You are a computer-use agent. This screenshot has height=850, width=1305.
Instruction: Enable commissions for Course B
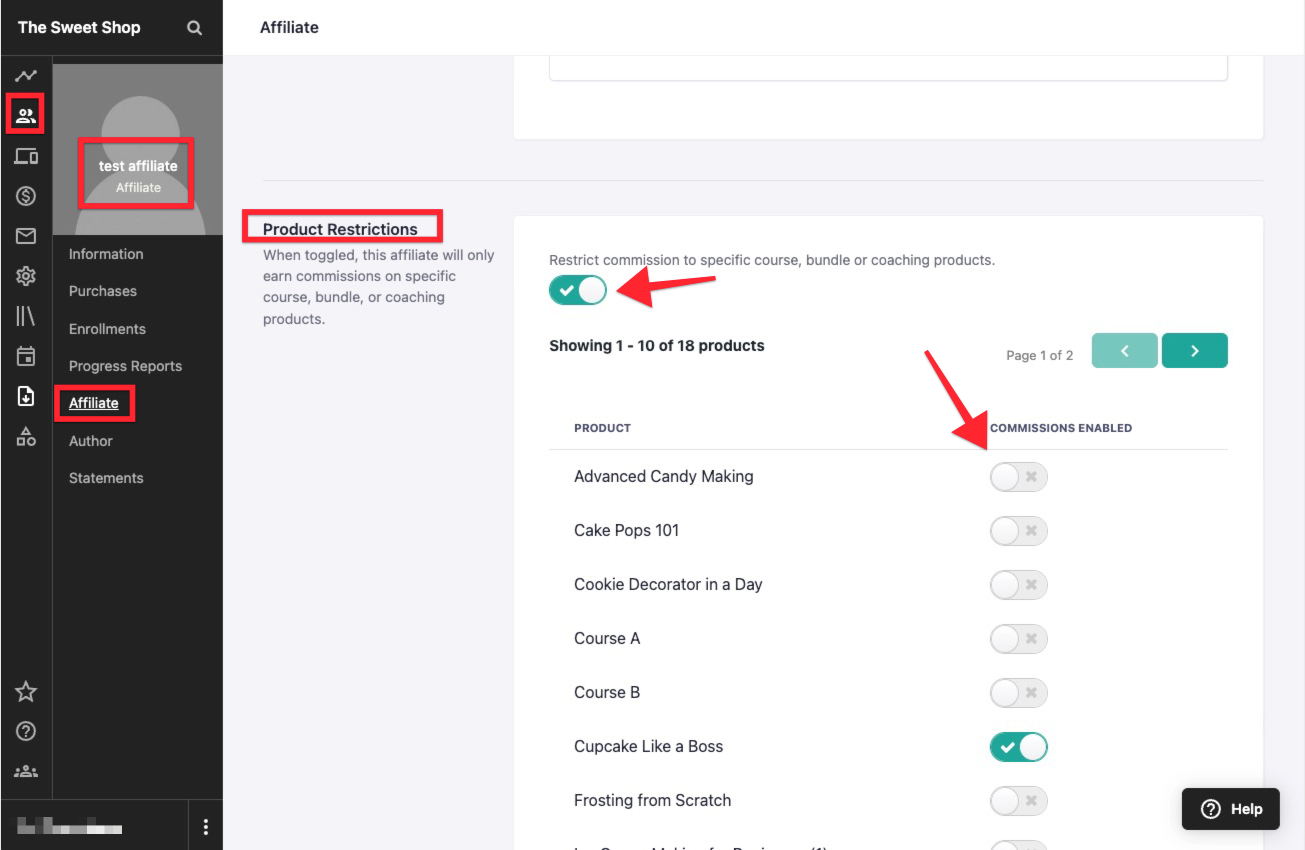1018,693
